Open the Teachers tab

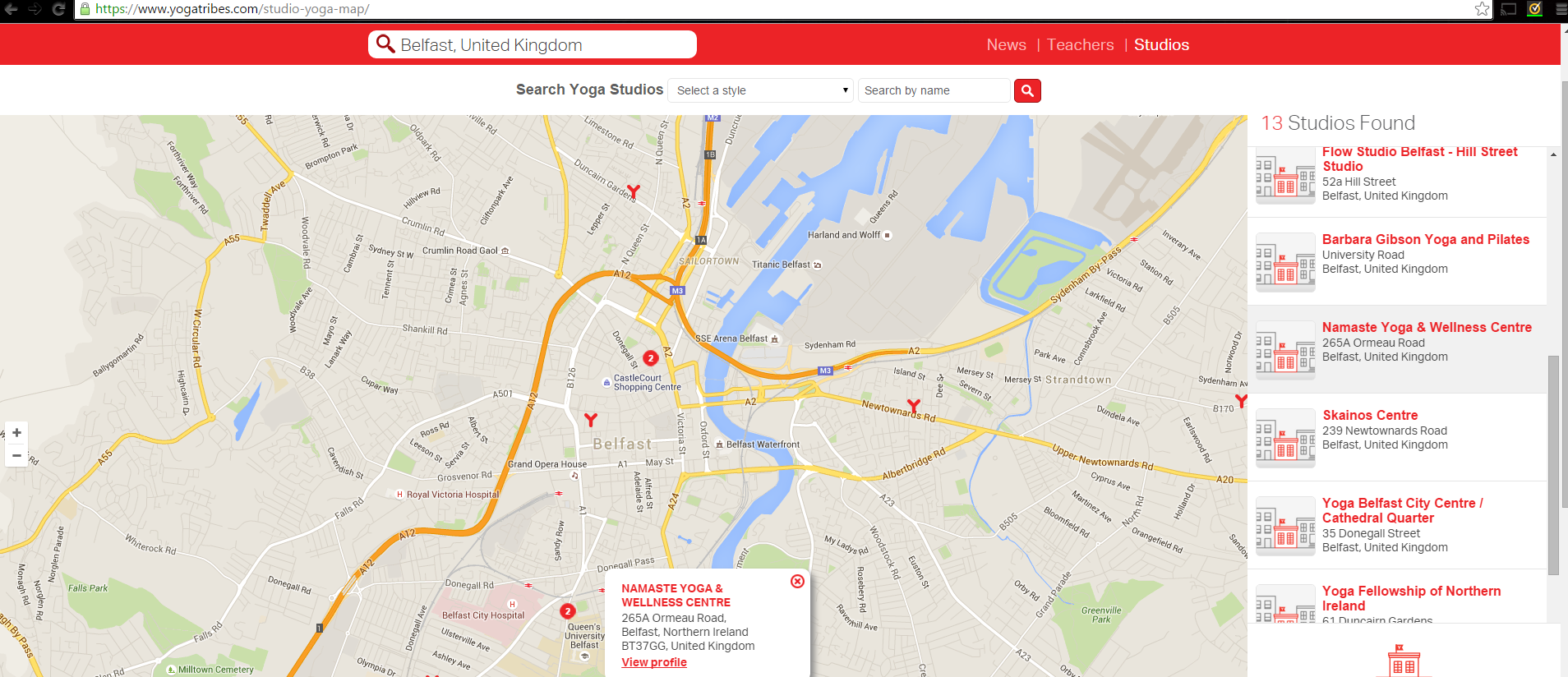(1080, 44)
